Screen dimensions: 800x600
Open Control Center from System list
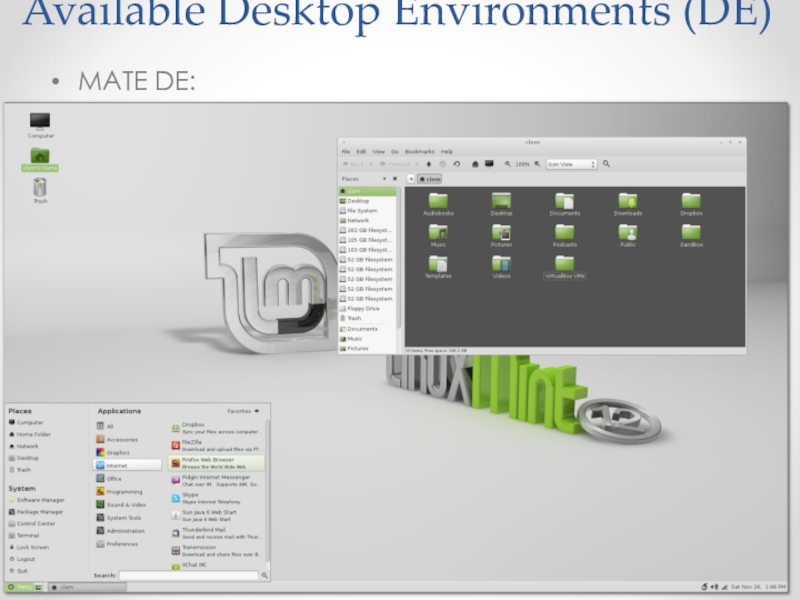[32, 523]
